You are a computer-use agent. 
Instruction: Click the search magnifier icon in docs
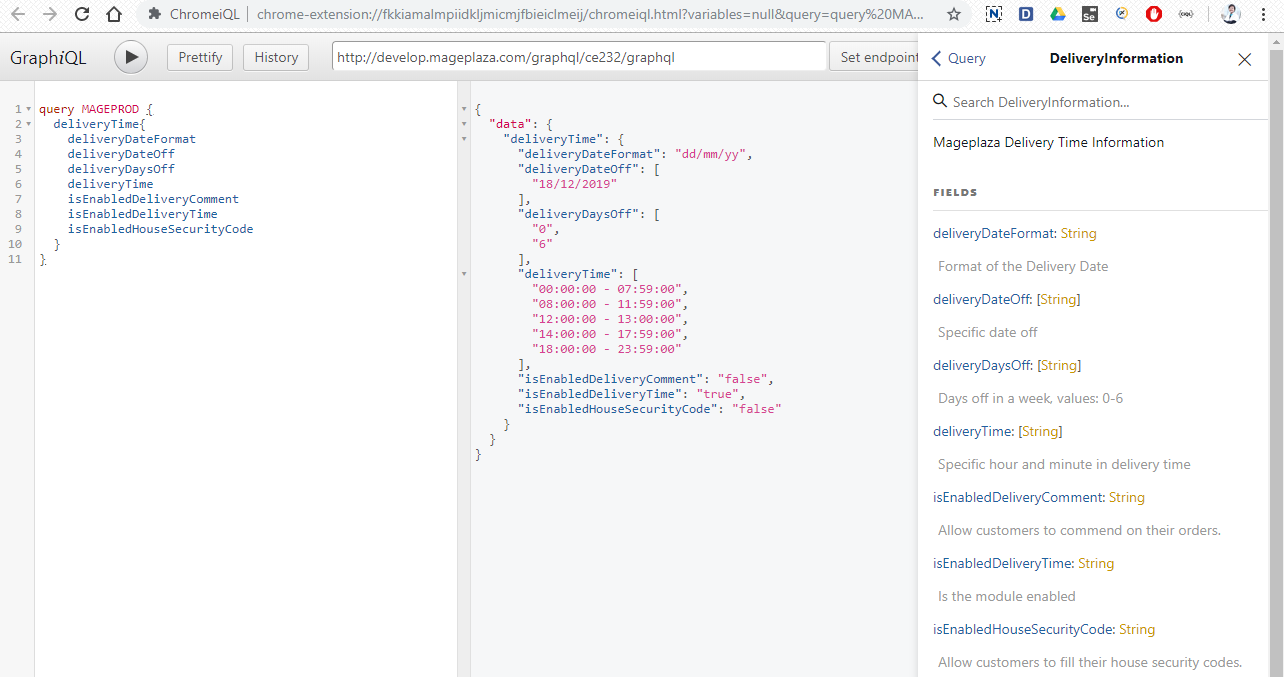940,101
